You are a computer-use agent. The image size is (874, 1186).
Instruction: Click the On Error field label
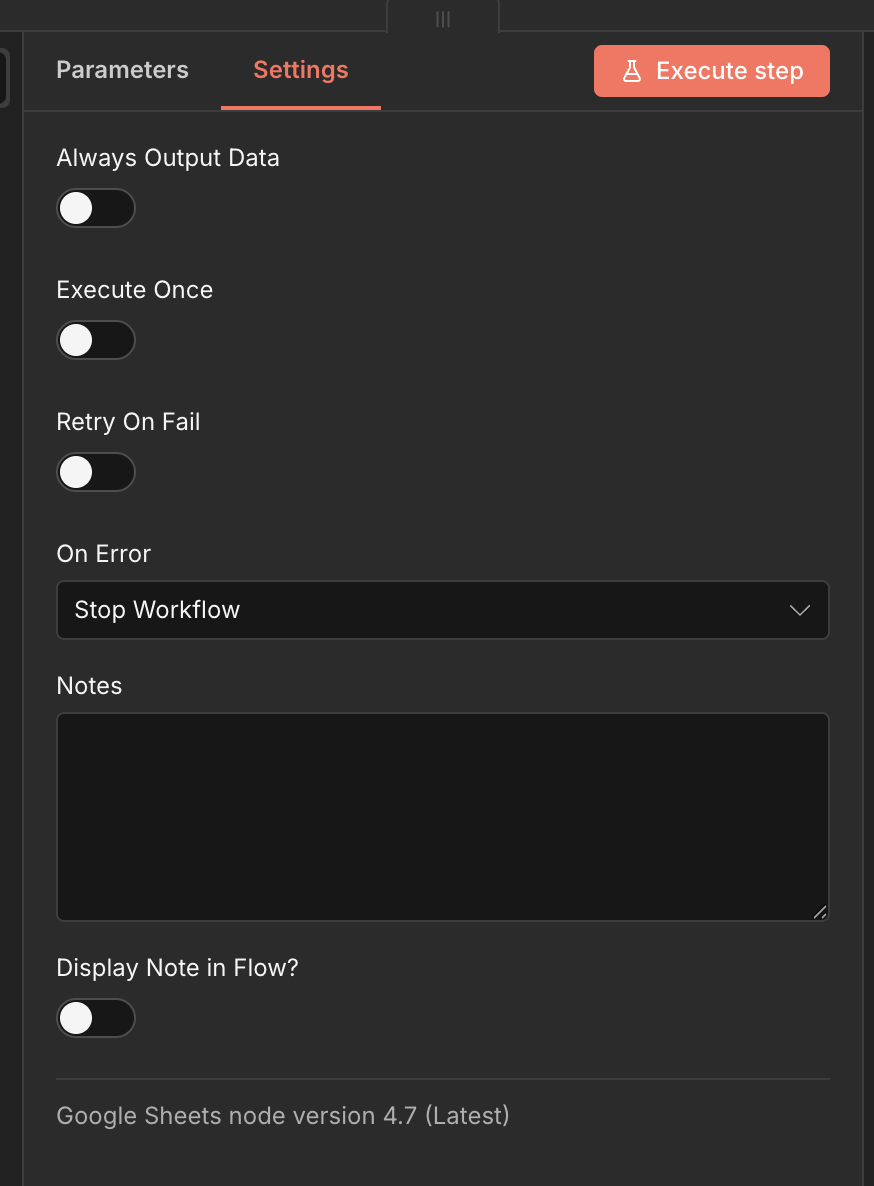104,554
